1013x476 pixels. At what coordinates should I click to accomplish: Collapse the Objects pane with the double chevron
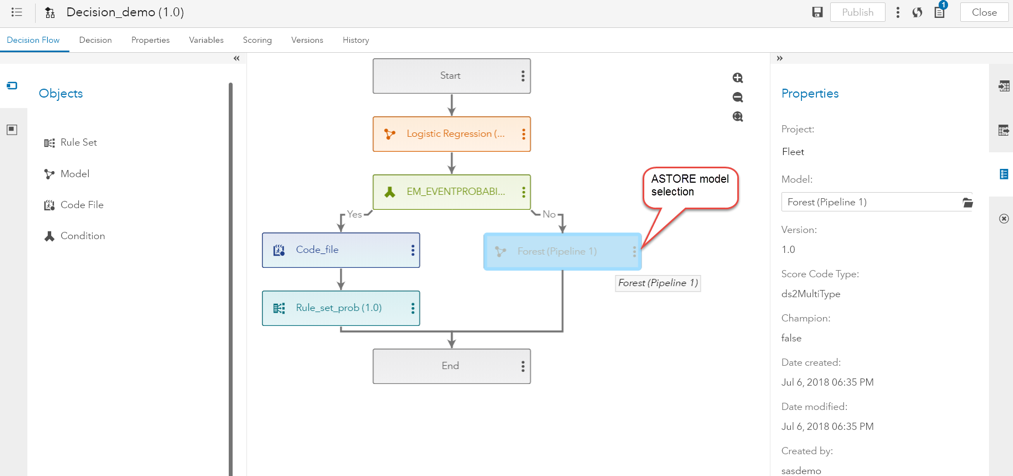236,58
